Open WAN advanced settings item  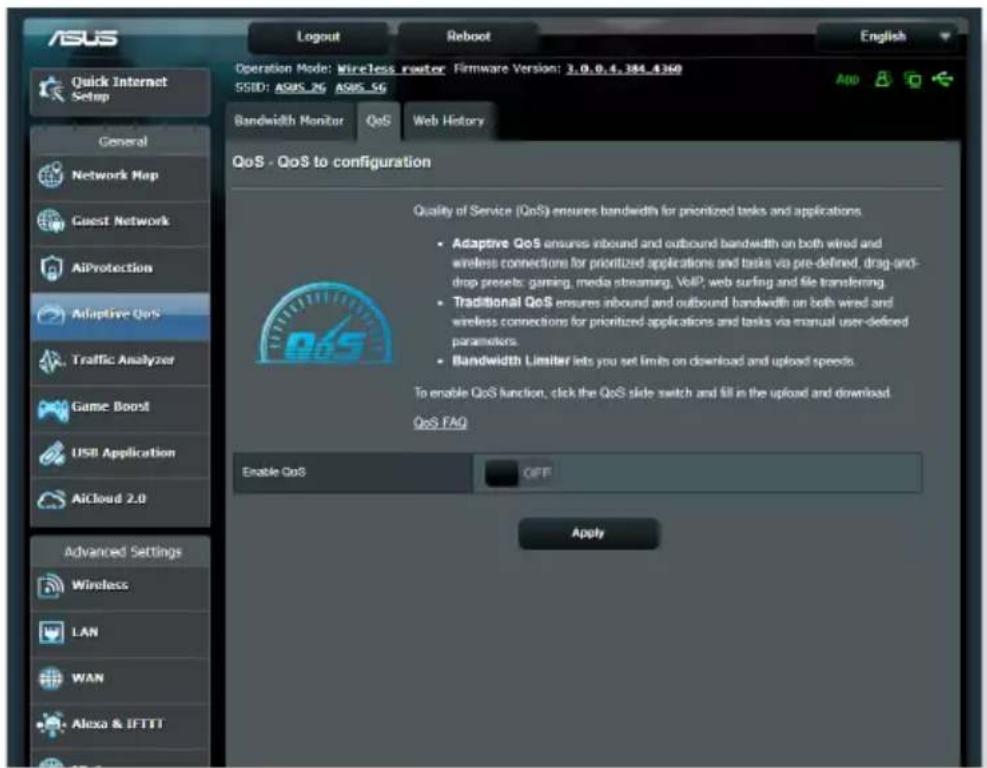click(120, 679)
